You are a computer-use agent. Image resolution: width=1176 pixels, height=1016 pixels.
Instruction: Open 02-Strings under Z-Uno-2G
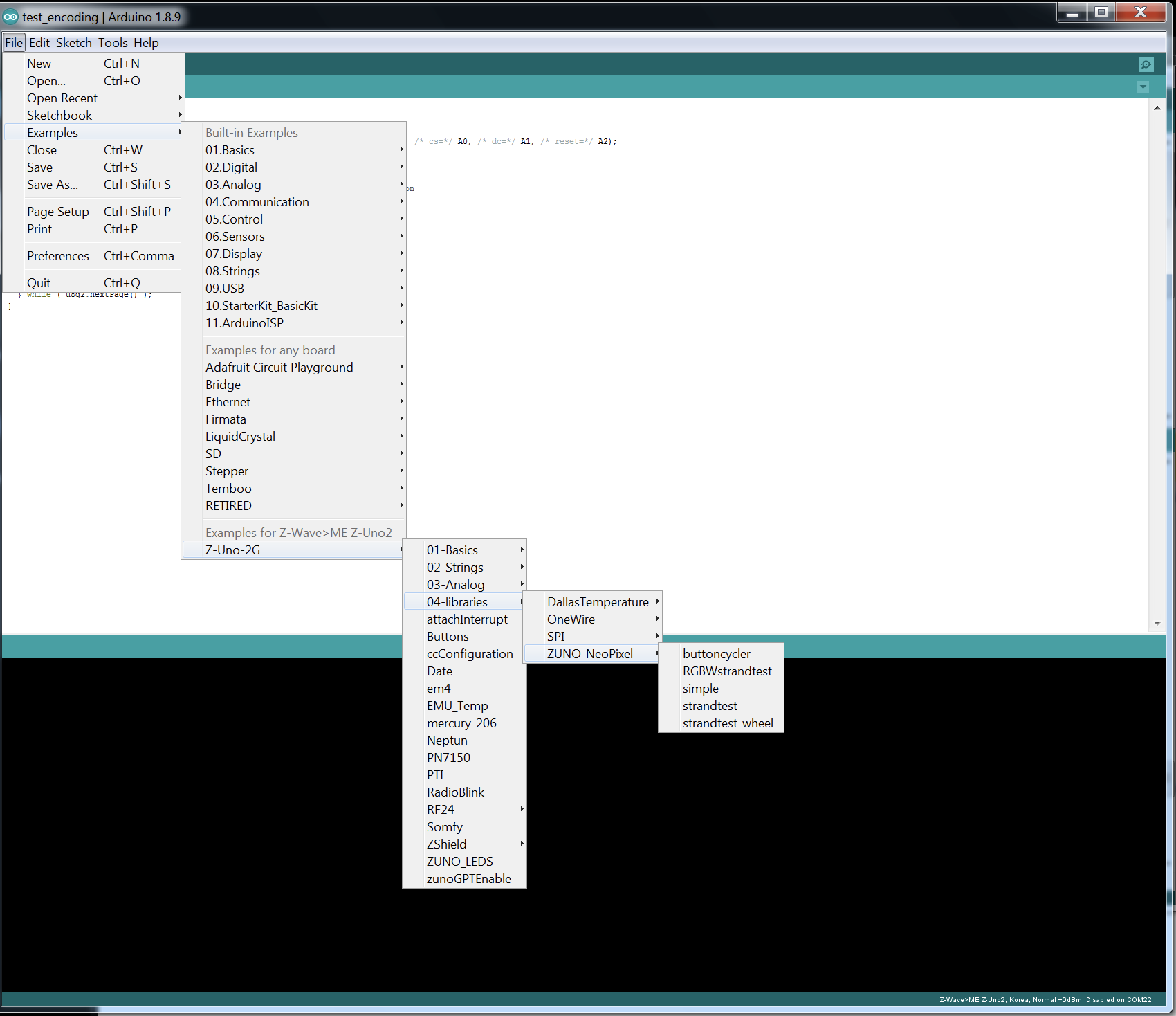click(x=464, y=567)
